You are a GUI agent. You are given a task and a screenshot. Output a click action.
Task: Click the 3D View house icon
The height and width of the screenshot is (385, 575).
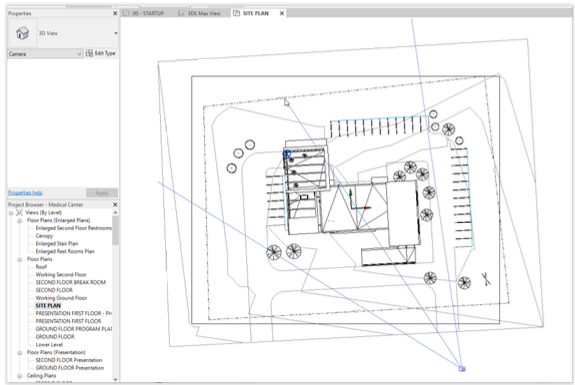pos(22,33)
